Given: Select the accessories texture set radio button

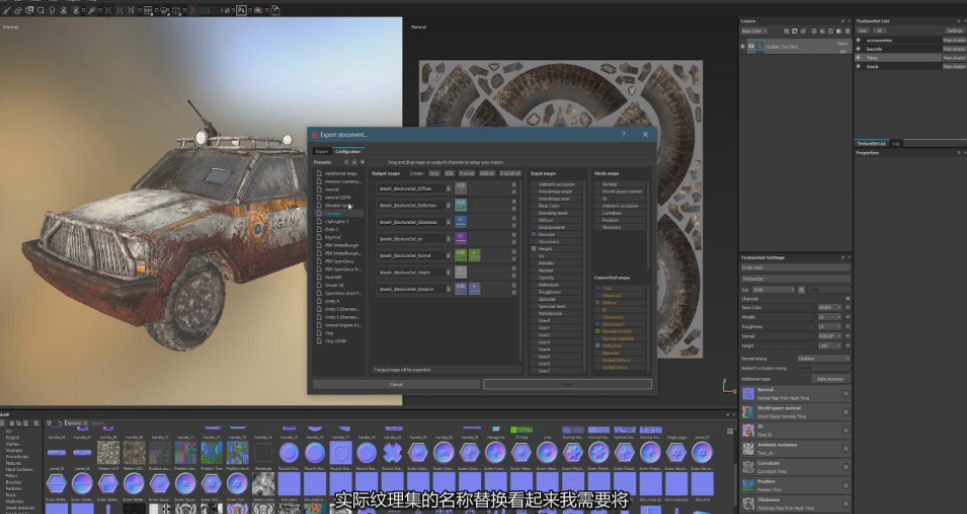Looking at the screenshot, I should click(858, 40).
